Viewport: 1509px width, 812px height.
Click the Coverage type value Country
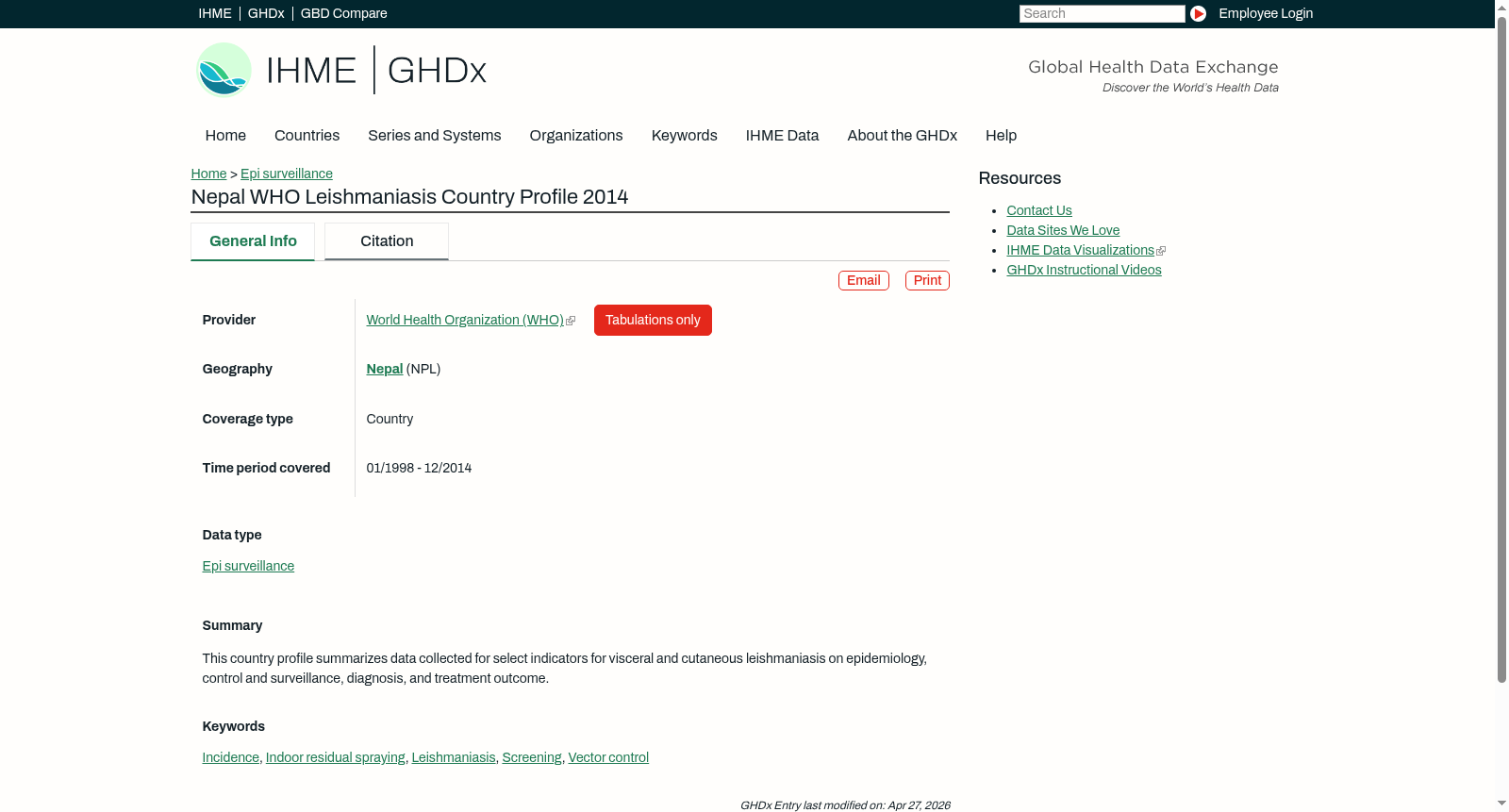tap(390, 420)
